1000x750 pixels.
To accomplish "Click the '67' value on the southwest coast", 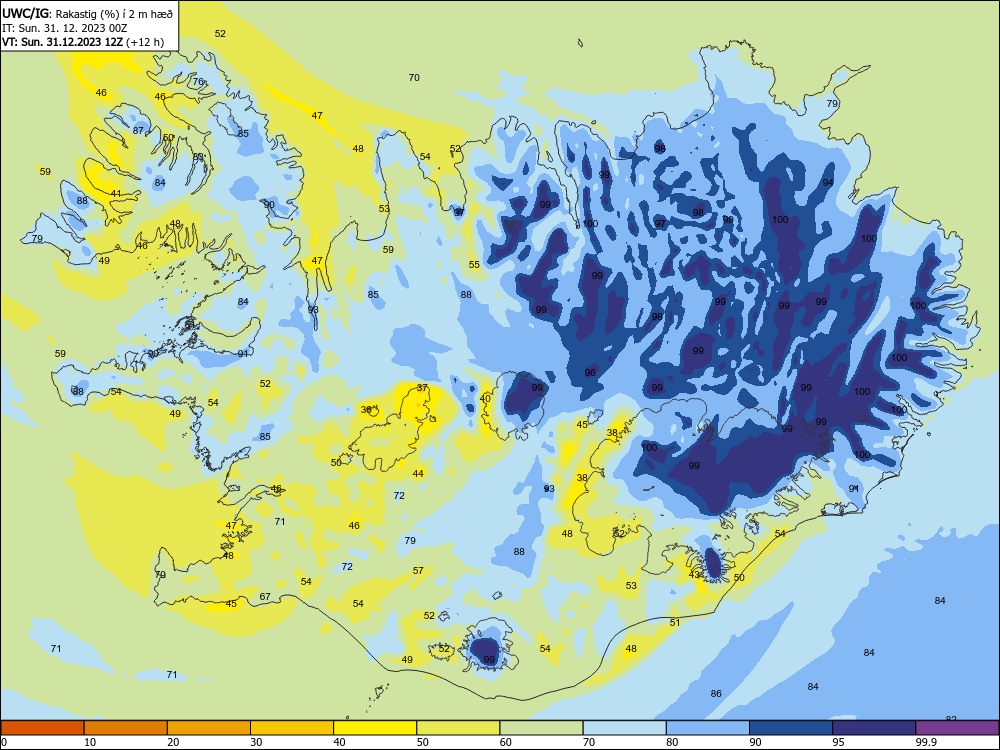I will point(265,597).
